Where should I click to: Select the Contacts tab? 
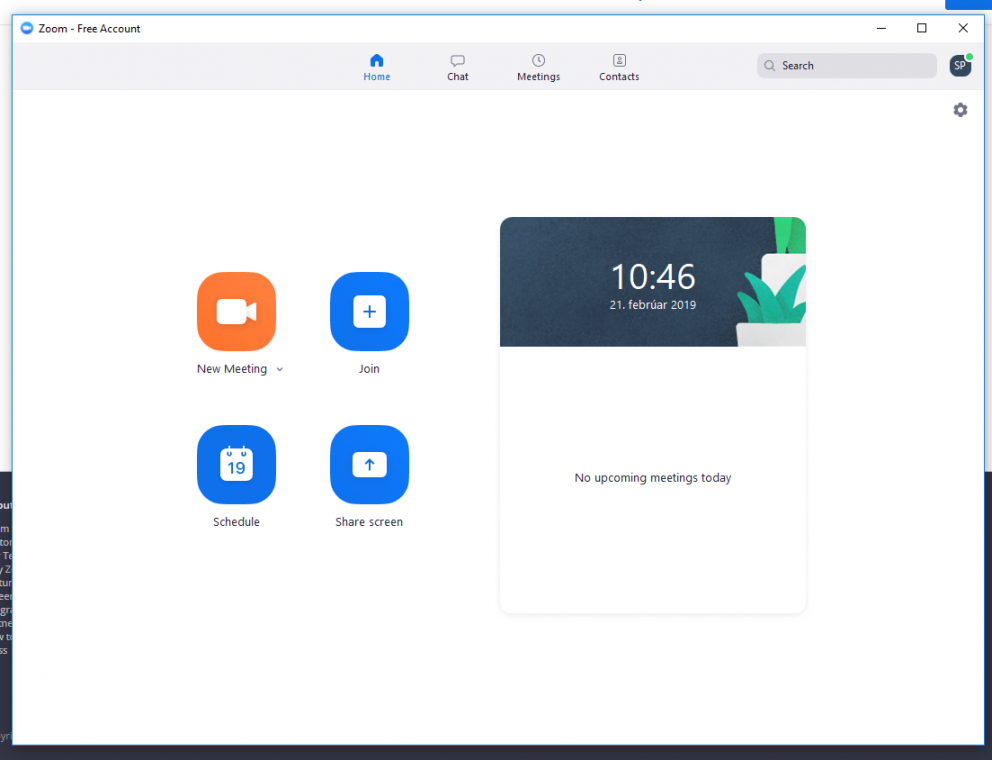pos(619,67)
